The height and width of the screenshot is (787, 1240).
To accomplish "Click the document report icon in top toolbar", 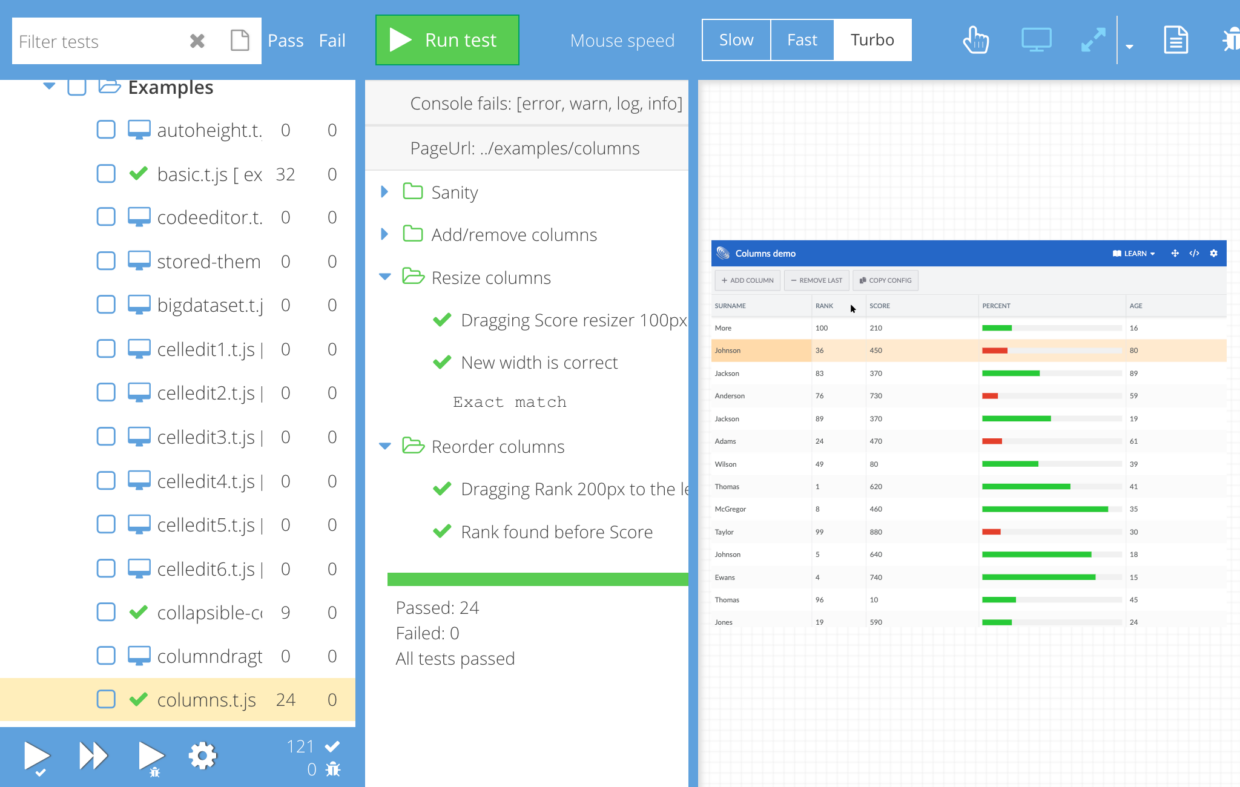I will [1176, 41].
